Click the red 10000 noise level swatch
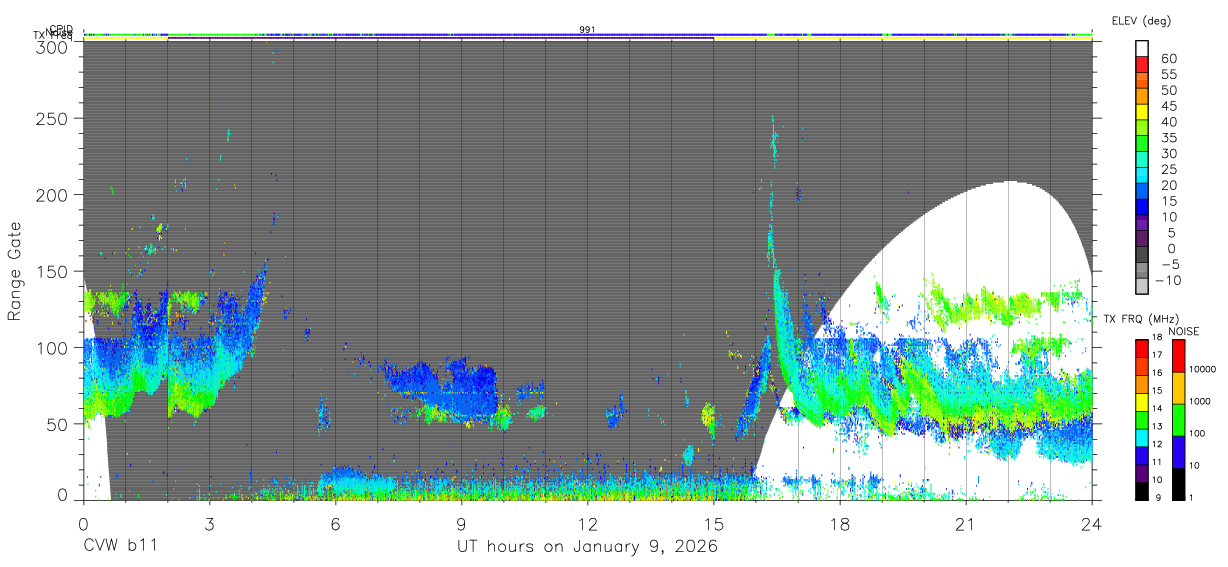This screenshot has height=567, width=1228. pyautogui.click(x=1177, y=356)
